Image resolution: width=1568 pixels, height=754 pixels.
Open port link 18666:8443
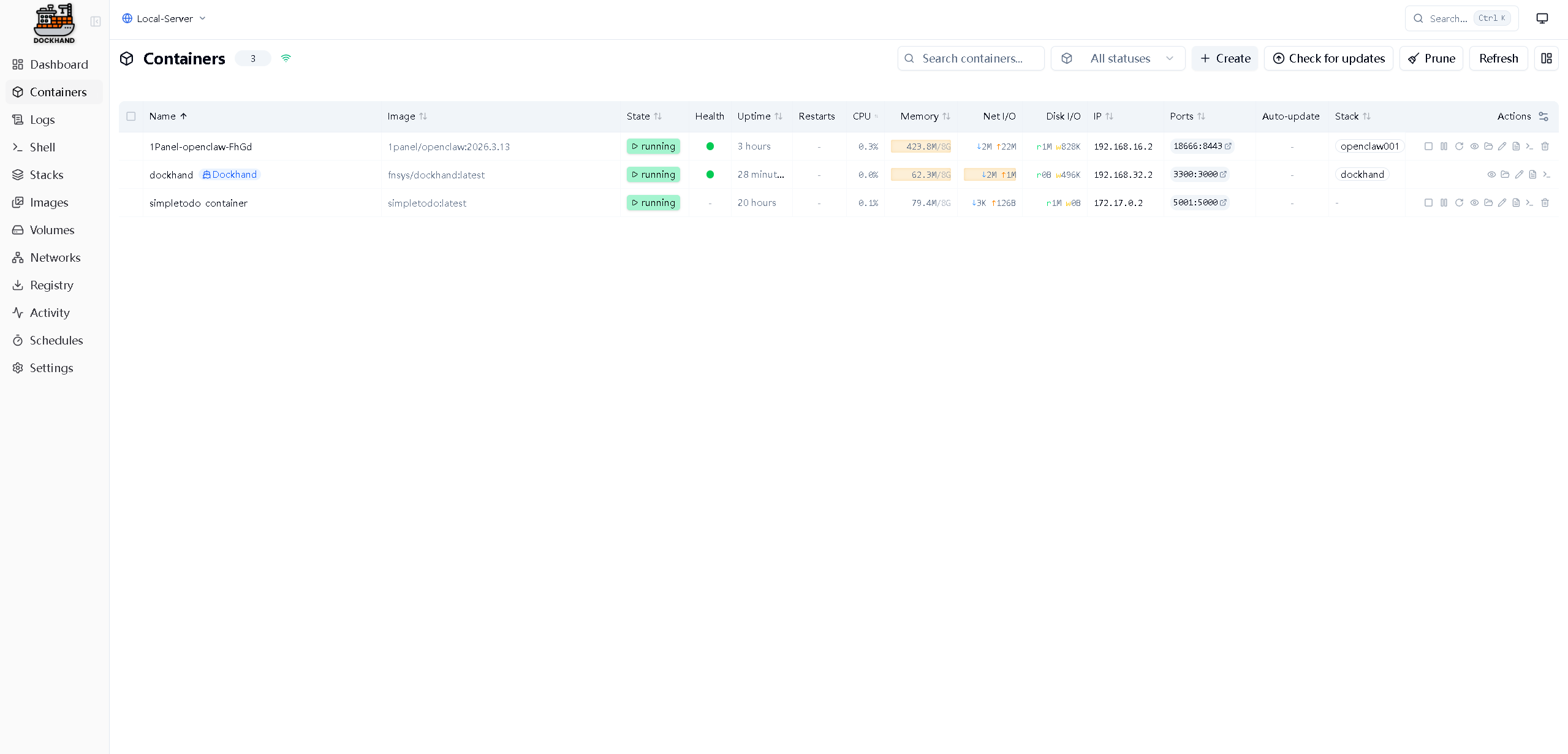(x=1202, y=147)
